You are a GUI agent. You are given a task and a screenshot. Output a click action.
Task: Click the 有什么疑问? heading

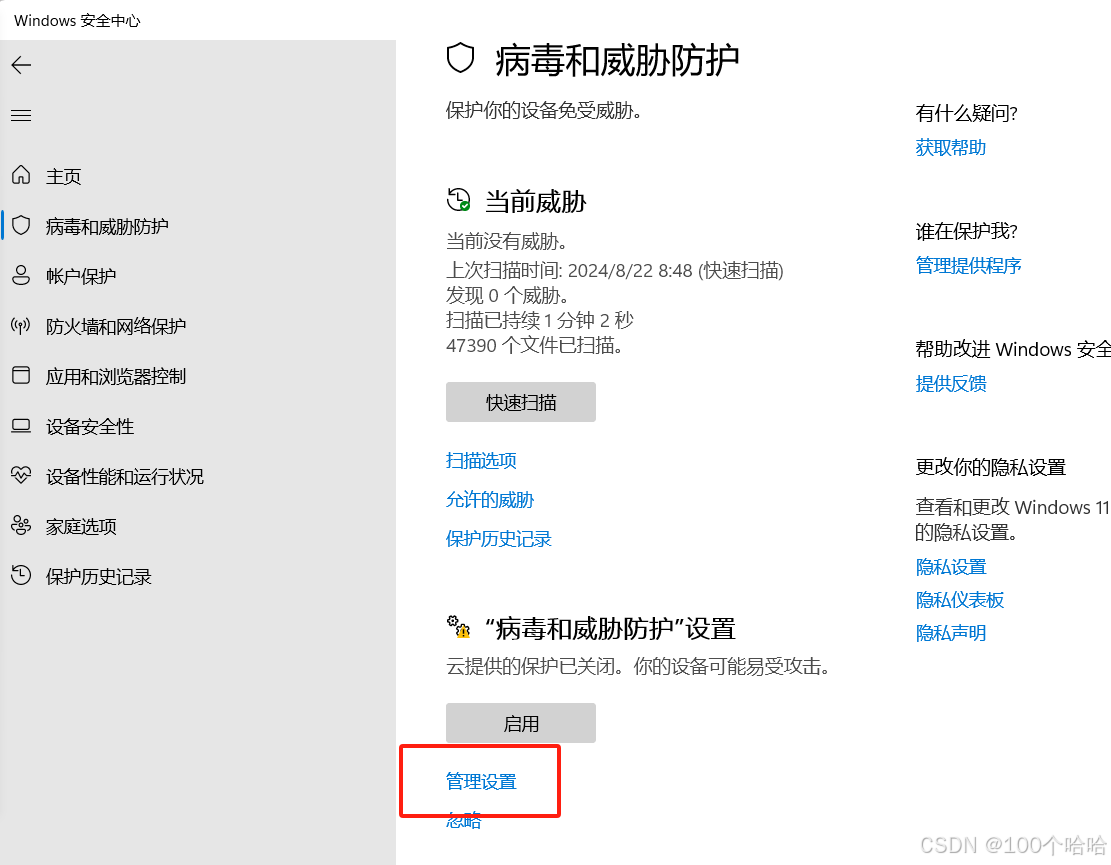click(x=966, y=113)
